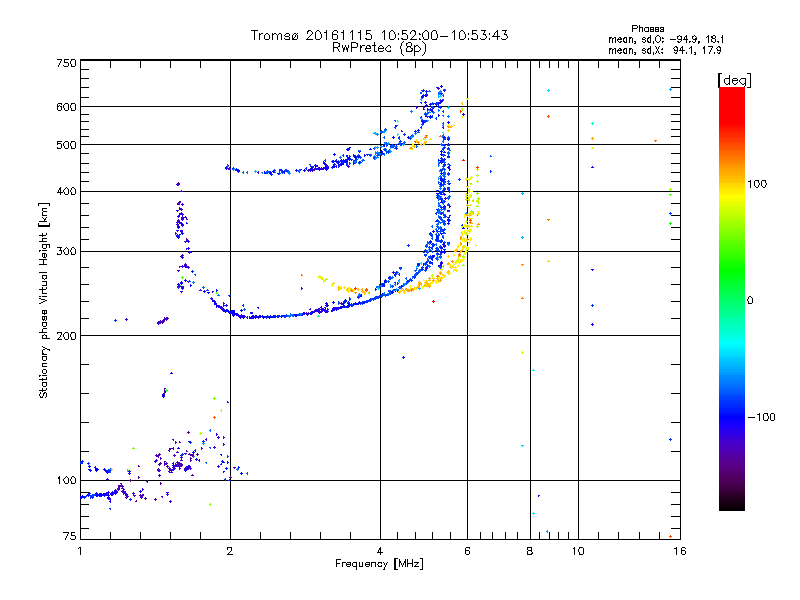Click the 'mean, sd,X: 94.1, 17.9' statistic
Image resolution: width=800 pixels, height=600 pixels.
click(x=664, y=50)
